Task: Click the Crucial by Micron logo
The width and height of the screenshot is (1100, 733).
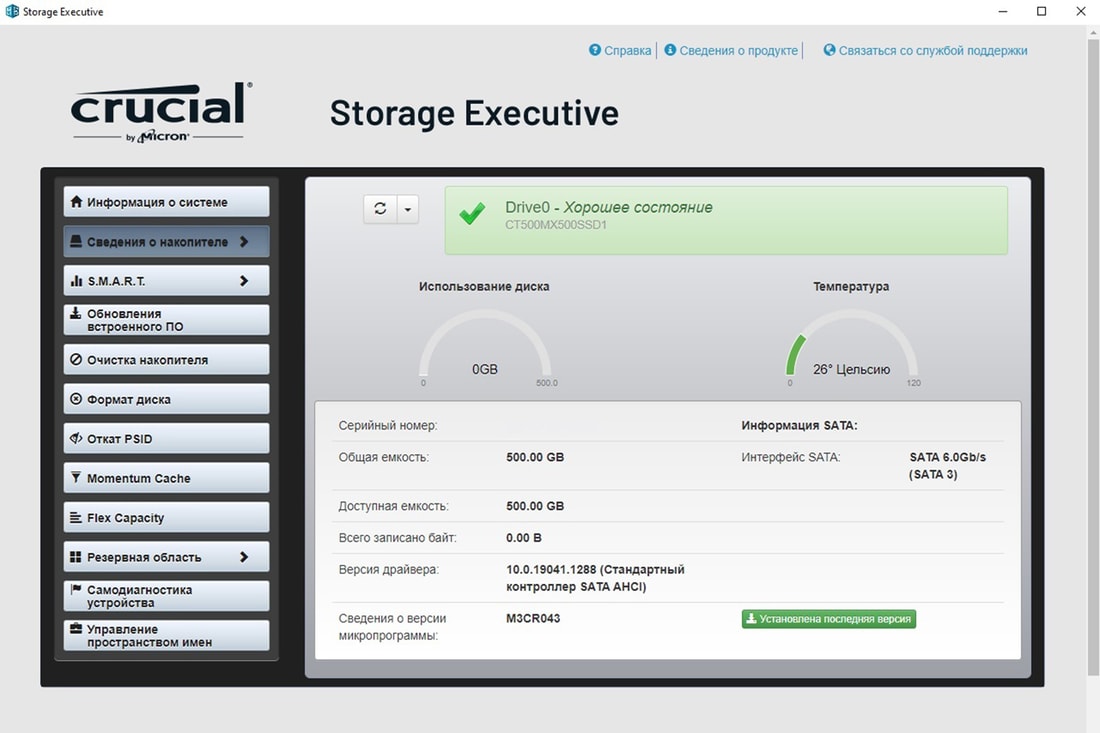Action: [161, 112]
